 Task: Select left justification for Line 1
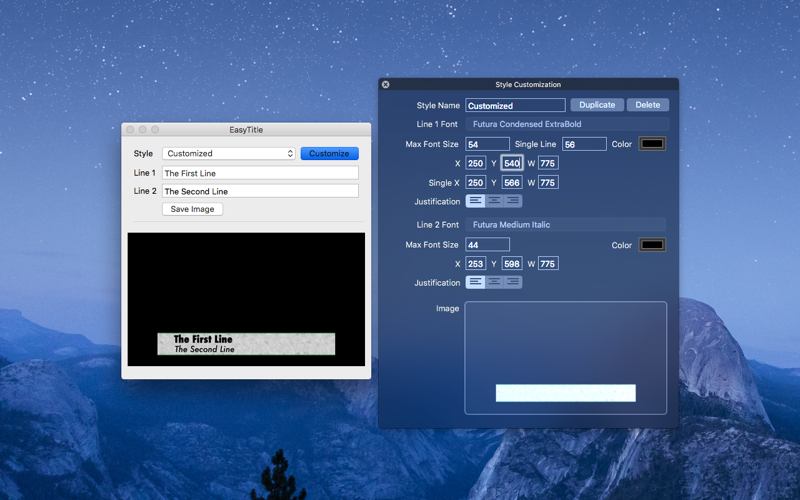[x=475, y=201]
